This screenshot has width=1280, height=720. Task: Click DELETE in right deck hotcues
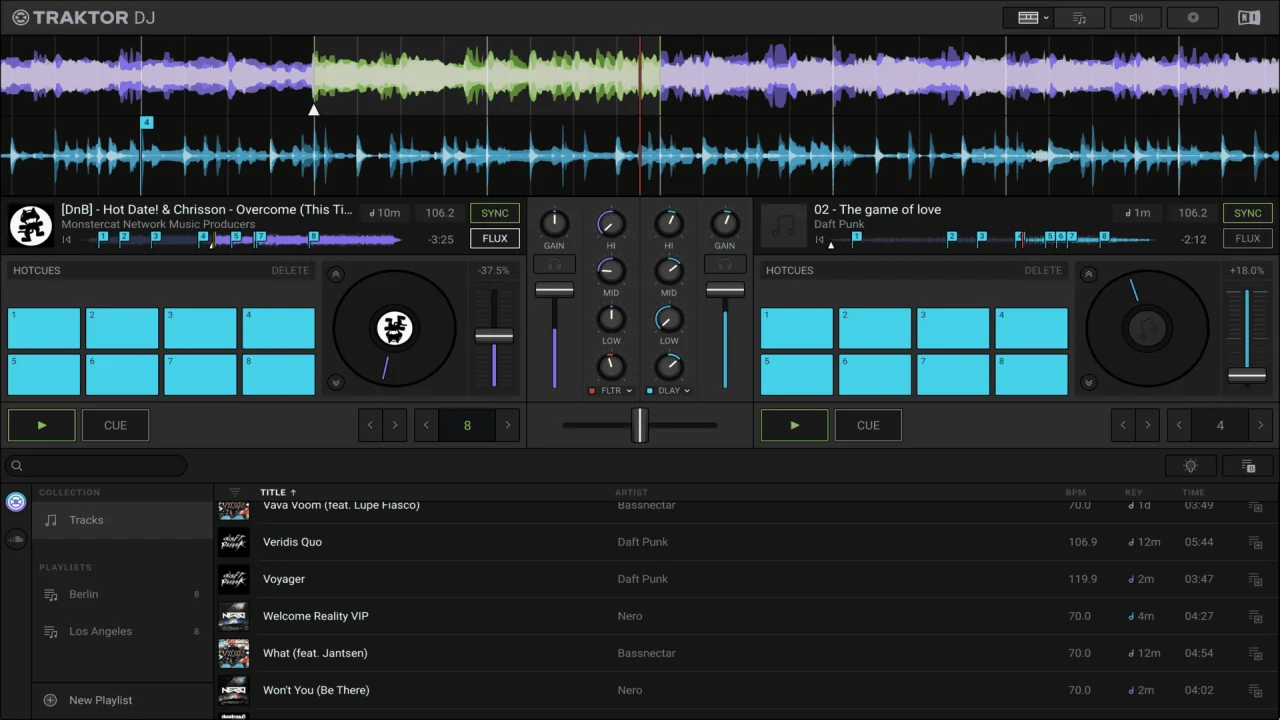[1043, 271]
